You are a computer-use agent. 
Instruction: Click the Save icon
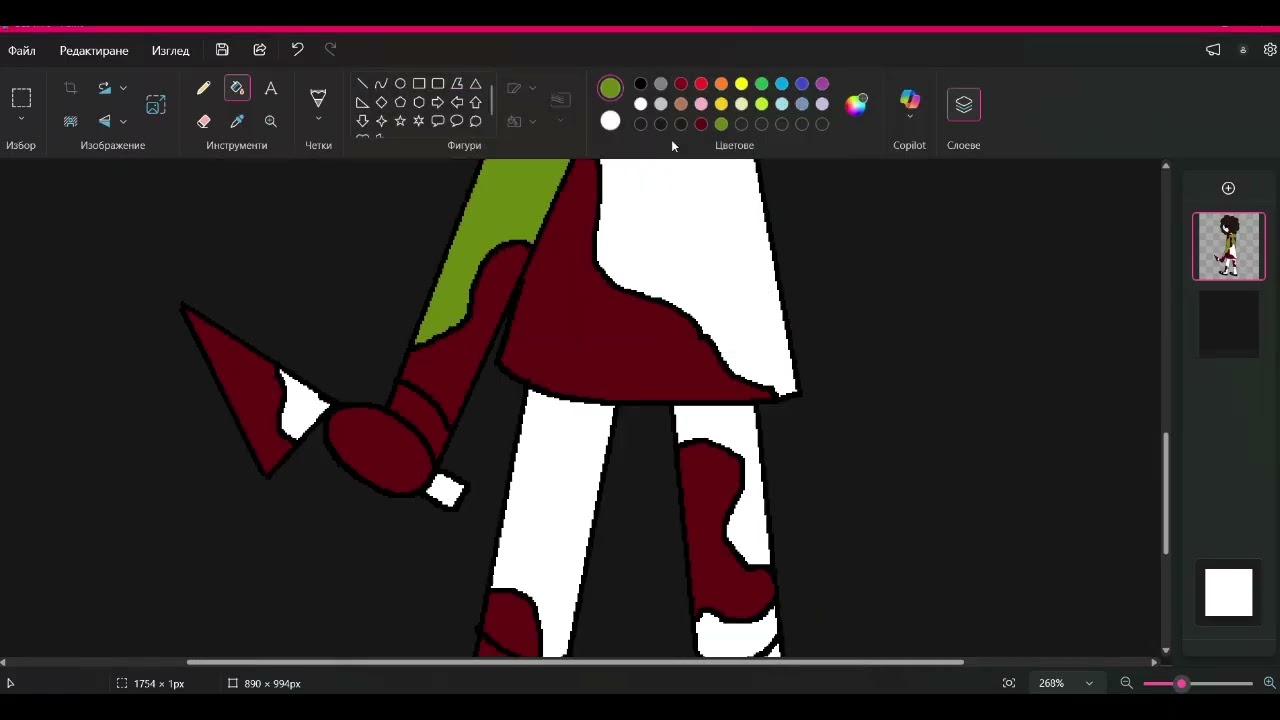[x=222, y=50]
